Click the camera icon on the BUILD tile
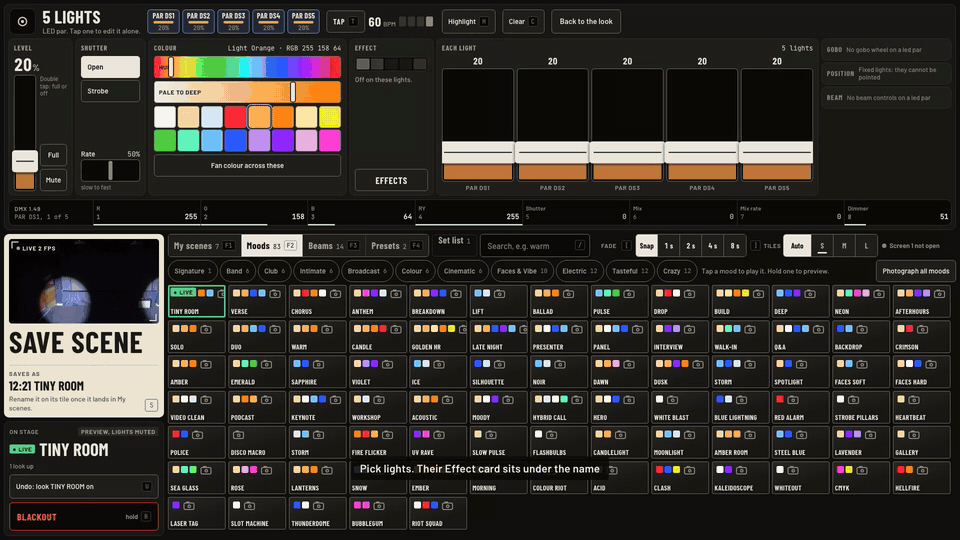This screenshot has height=540, width=960. 758,294
